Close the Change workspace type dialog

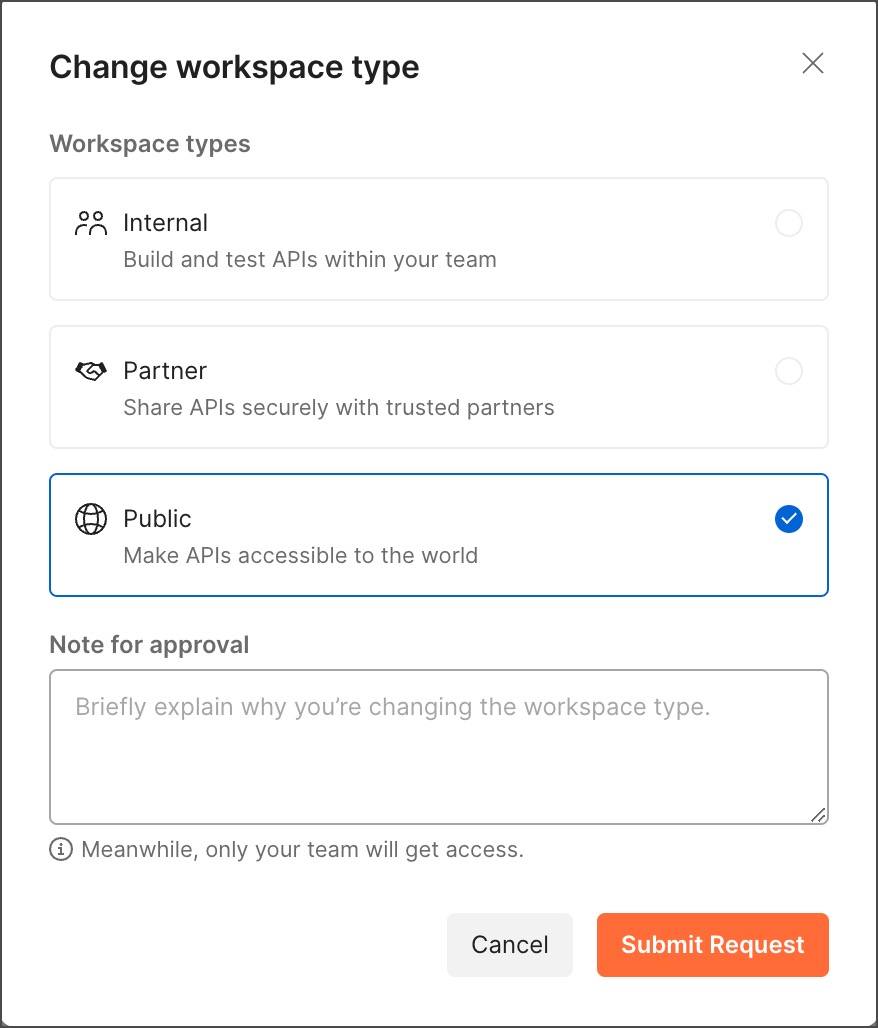[813, 64]
